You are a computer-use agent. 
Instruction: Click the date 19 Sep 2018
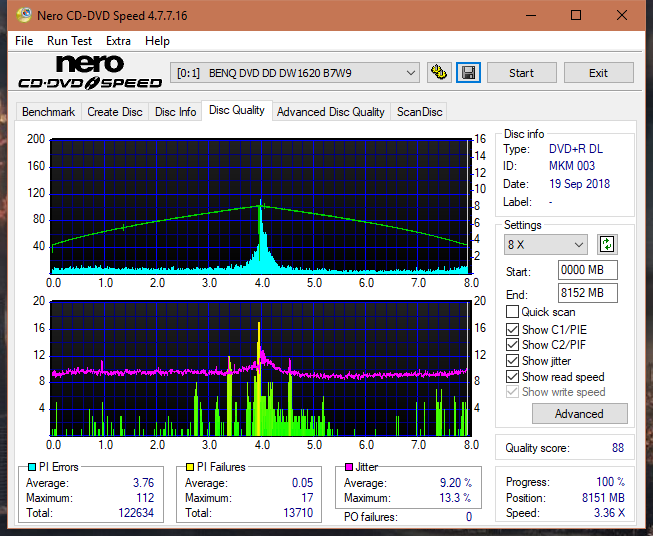(579, 184)
